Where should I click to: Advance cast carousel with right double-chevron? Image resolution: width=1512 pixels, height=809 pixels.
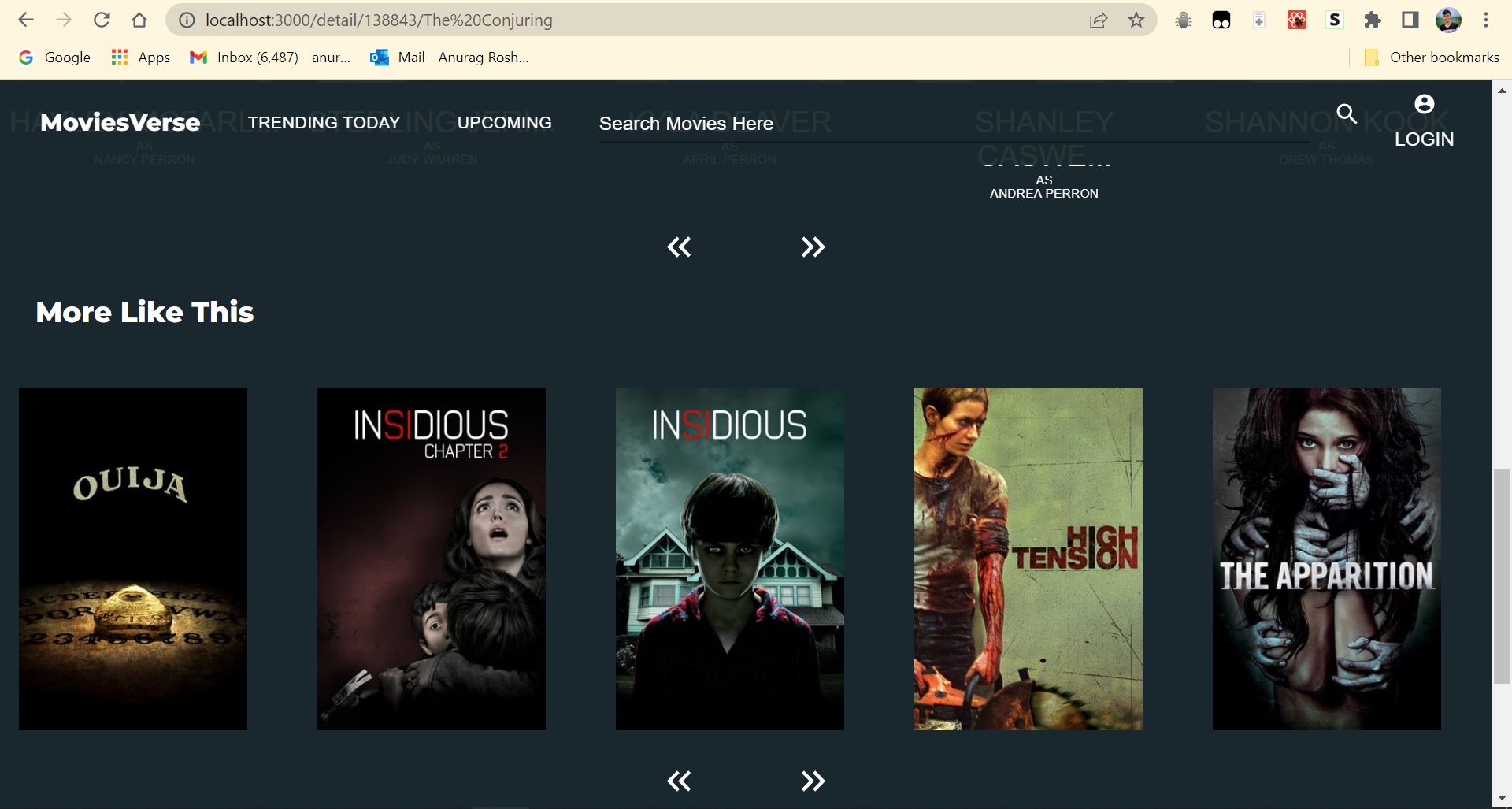pyautogui.click(x=813, y=247)
